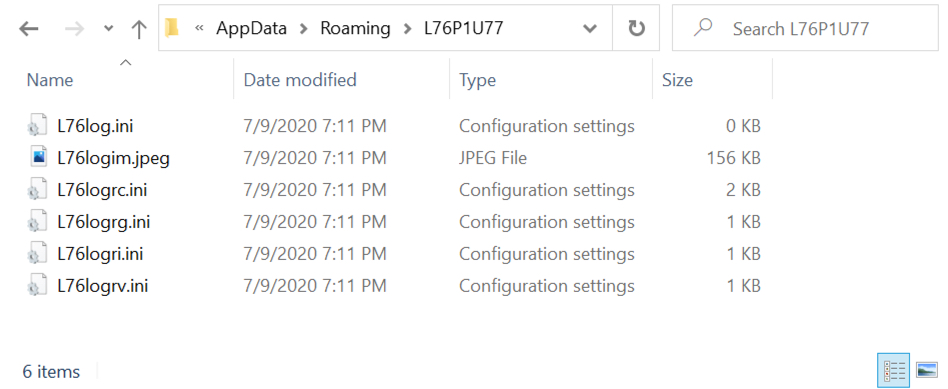
Task: Expand the address bar history dropdown
Action: tap(589, 28)
